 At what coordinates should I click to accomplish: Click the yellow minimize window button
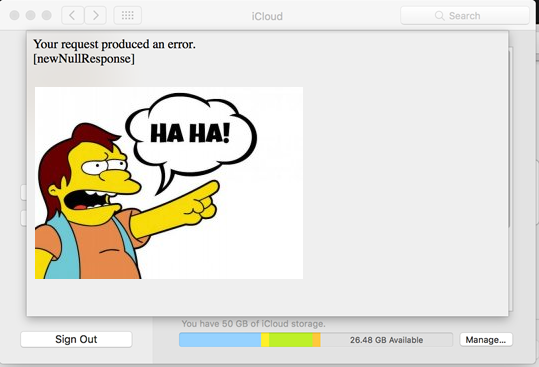coord(31,15)
